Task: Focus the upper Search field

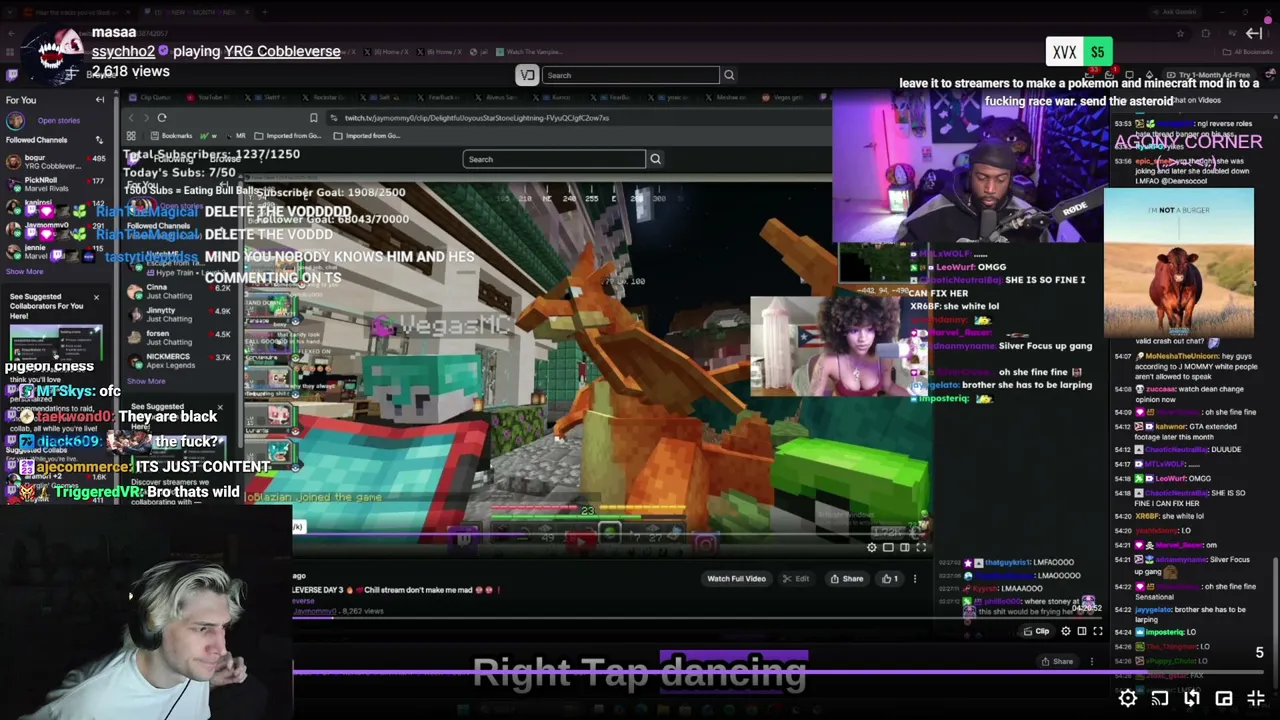Action: [x=631, y=75]
